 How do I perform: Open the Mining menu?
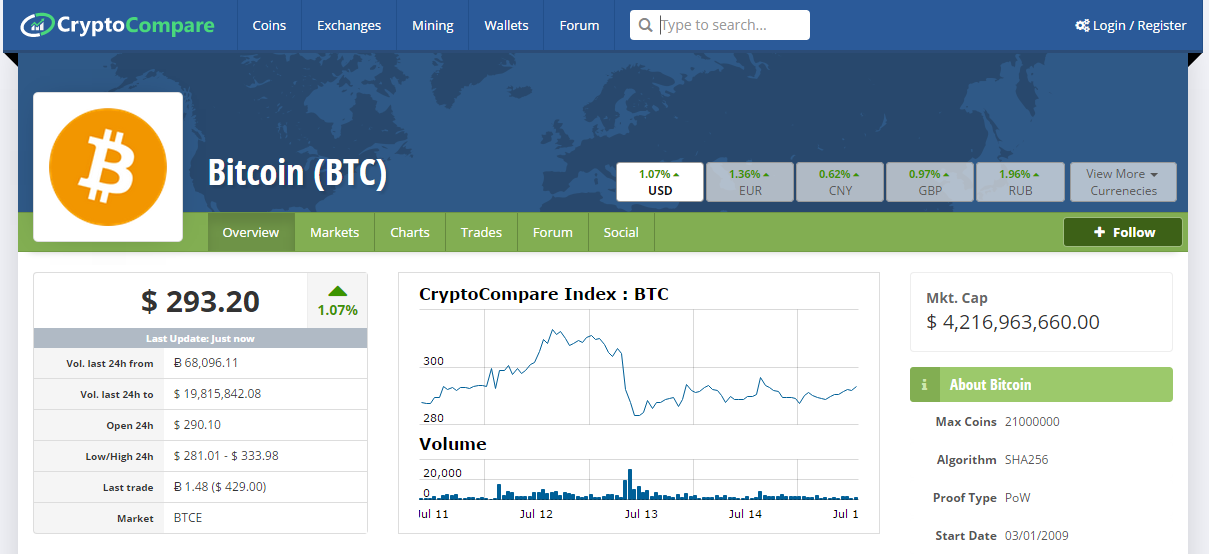pos(432,25)
